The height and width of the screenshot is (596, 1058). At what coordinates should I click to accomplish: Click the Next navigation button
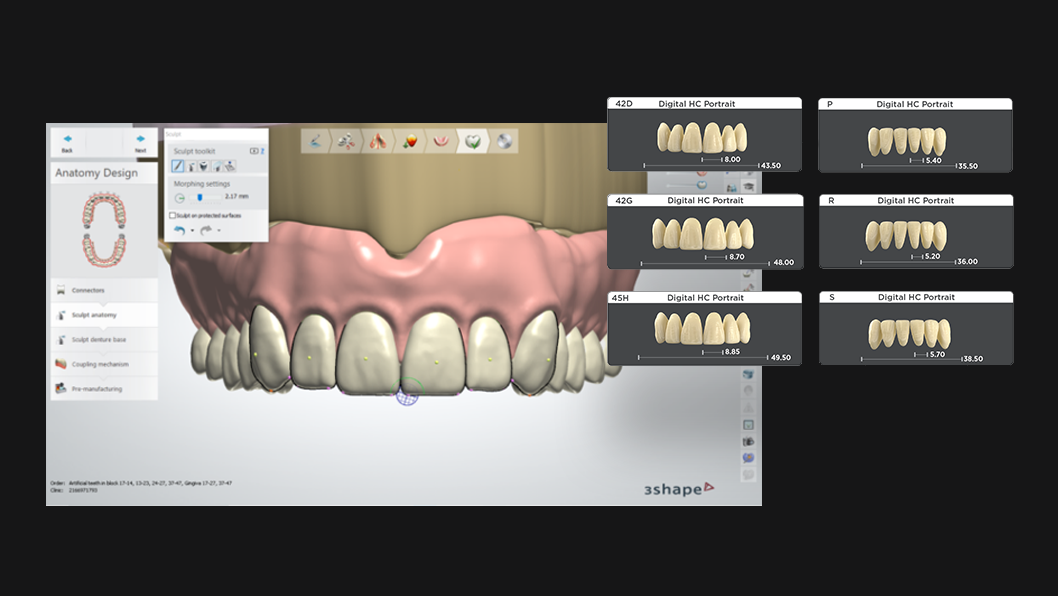coord(140,140)
